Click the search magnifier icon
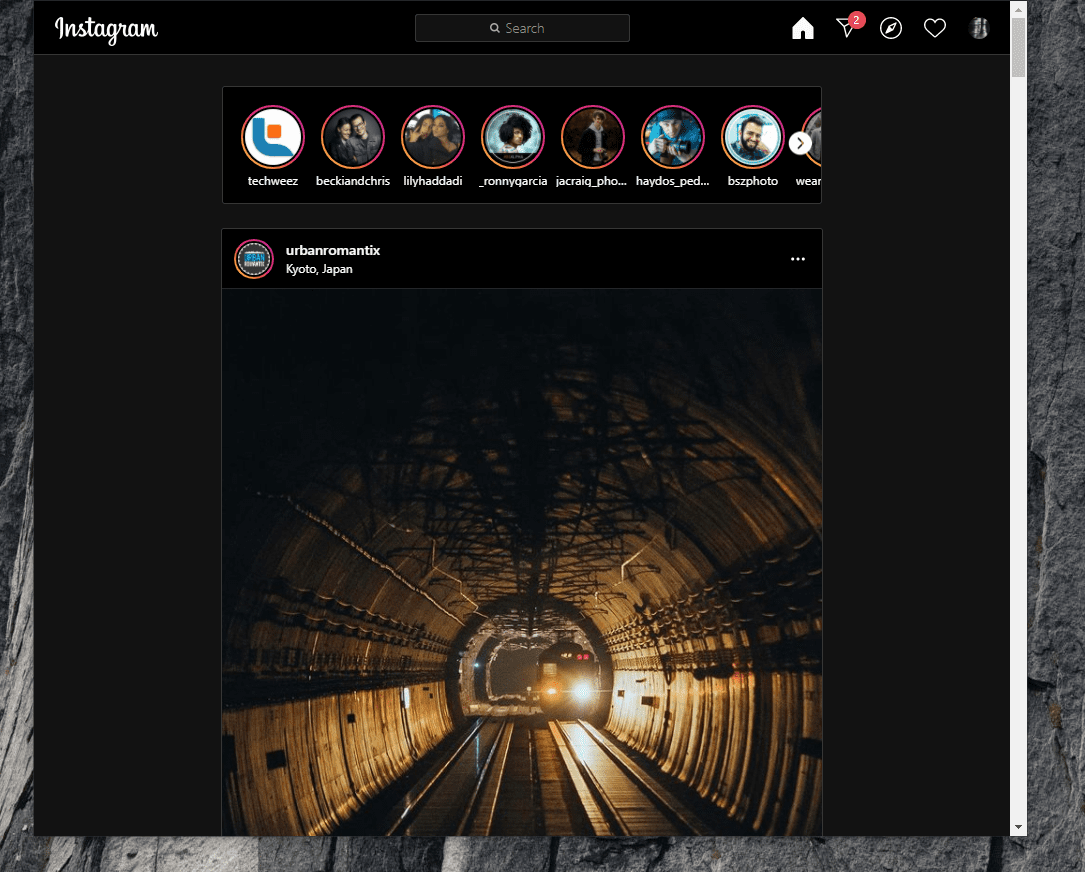Viewport: 1085px width, 872px height. 494,28
